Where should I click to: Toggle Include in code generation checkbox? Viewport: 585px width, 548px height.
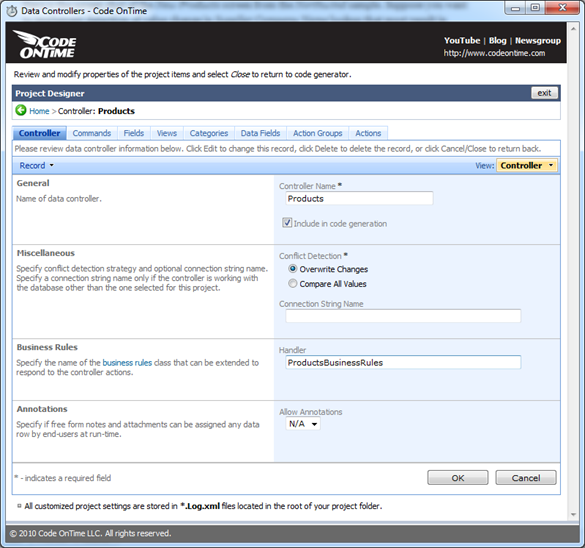[287, 223]
